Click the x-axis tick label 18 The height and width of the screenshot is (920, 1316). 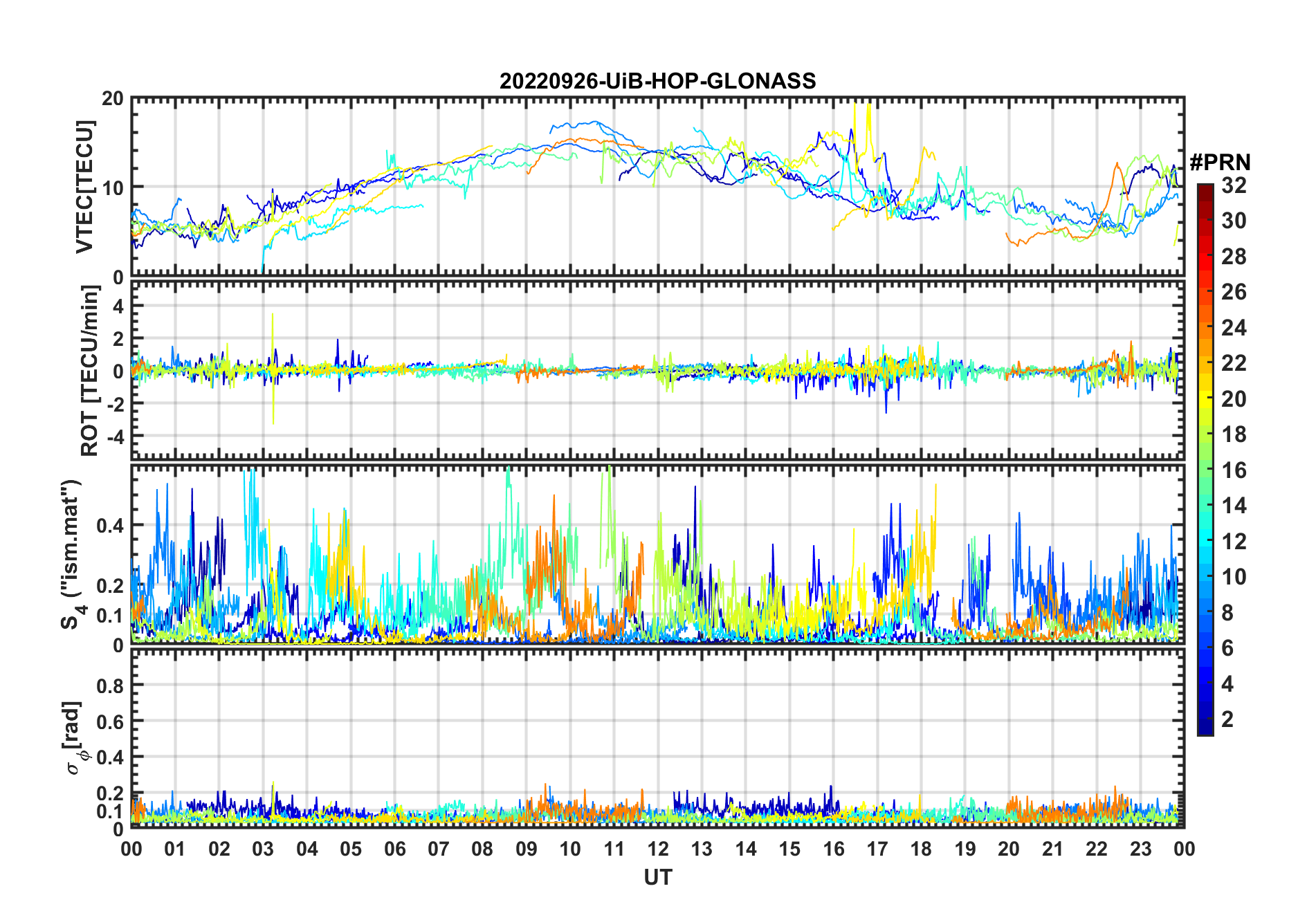click(921, 849)
